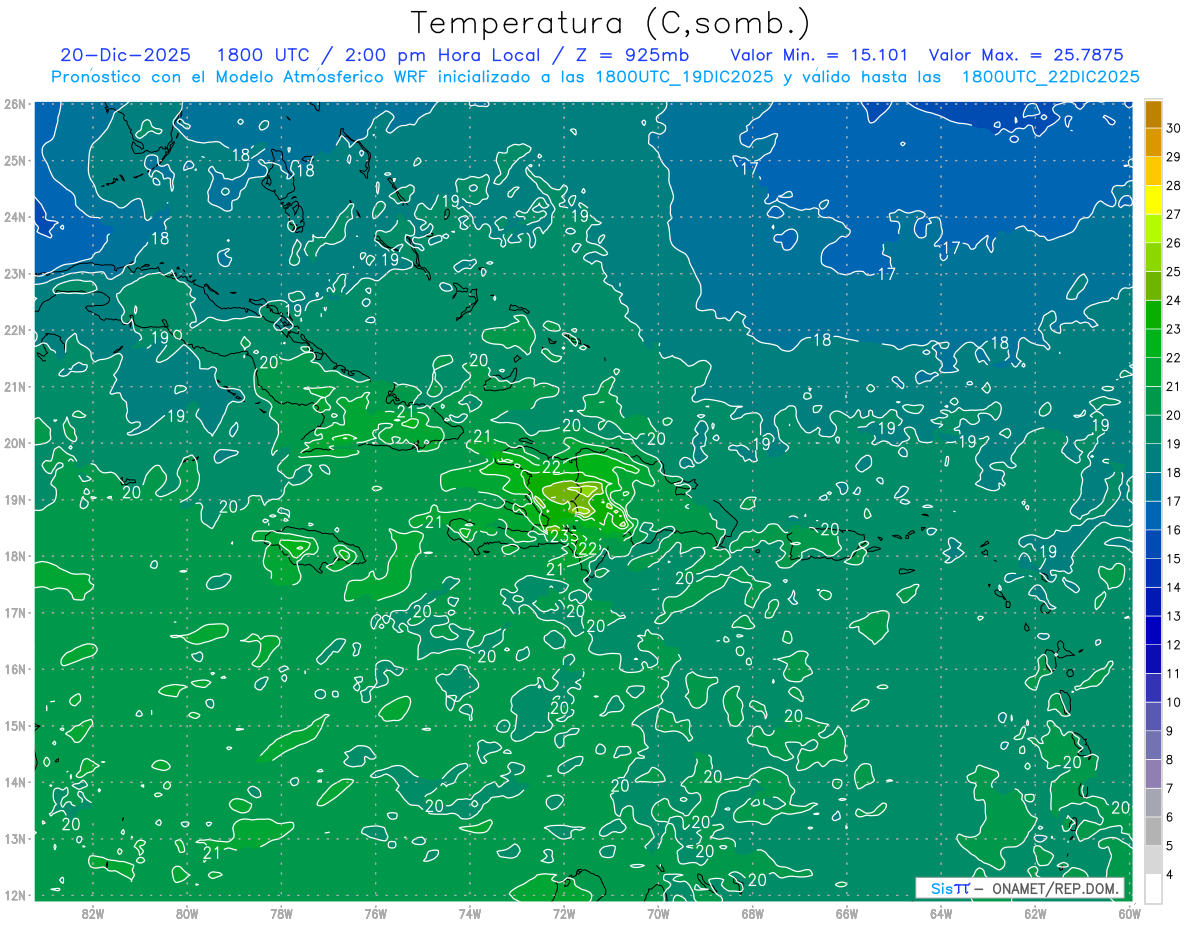Click the '76W' longitude axis label

click(x=375, y=913)
